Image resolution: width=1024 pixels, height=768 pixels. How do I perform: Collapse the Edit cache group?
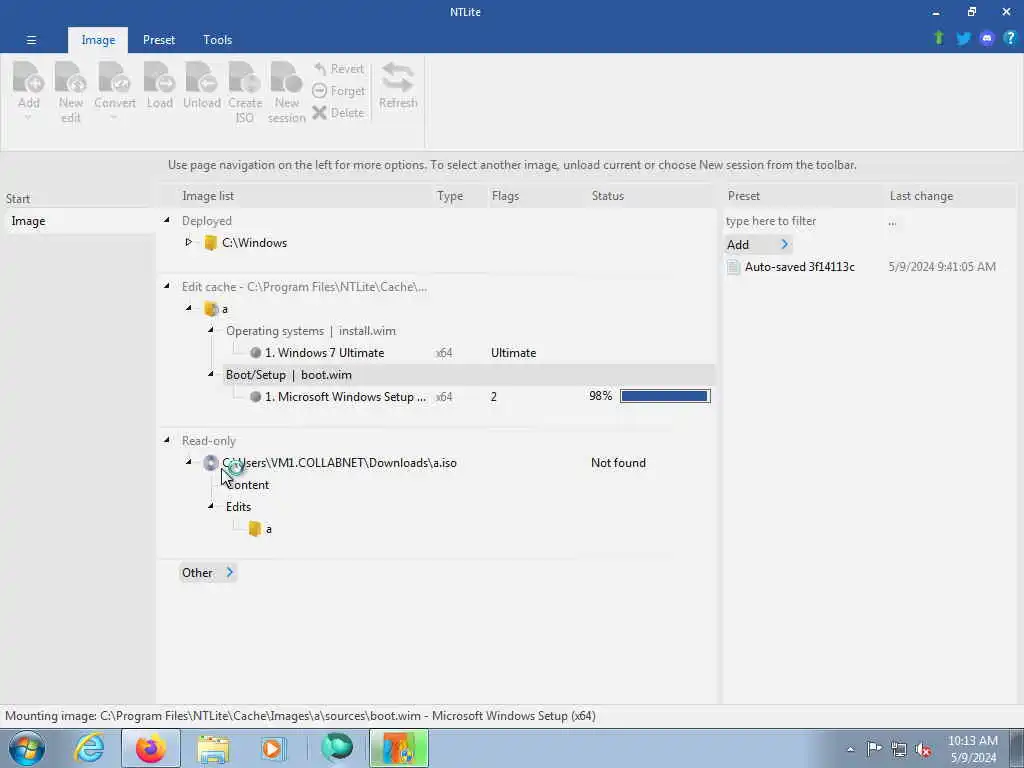coord(167,286)
